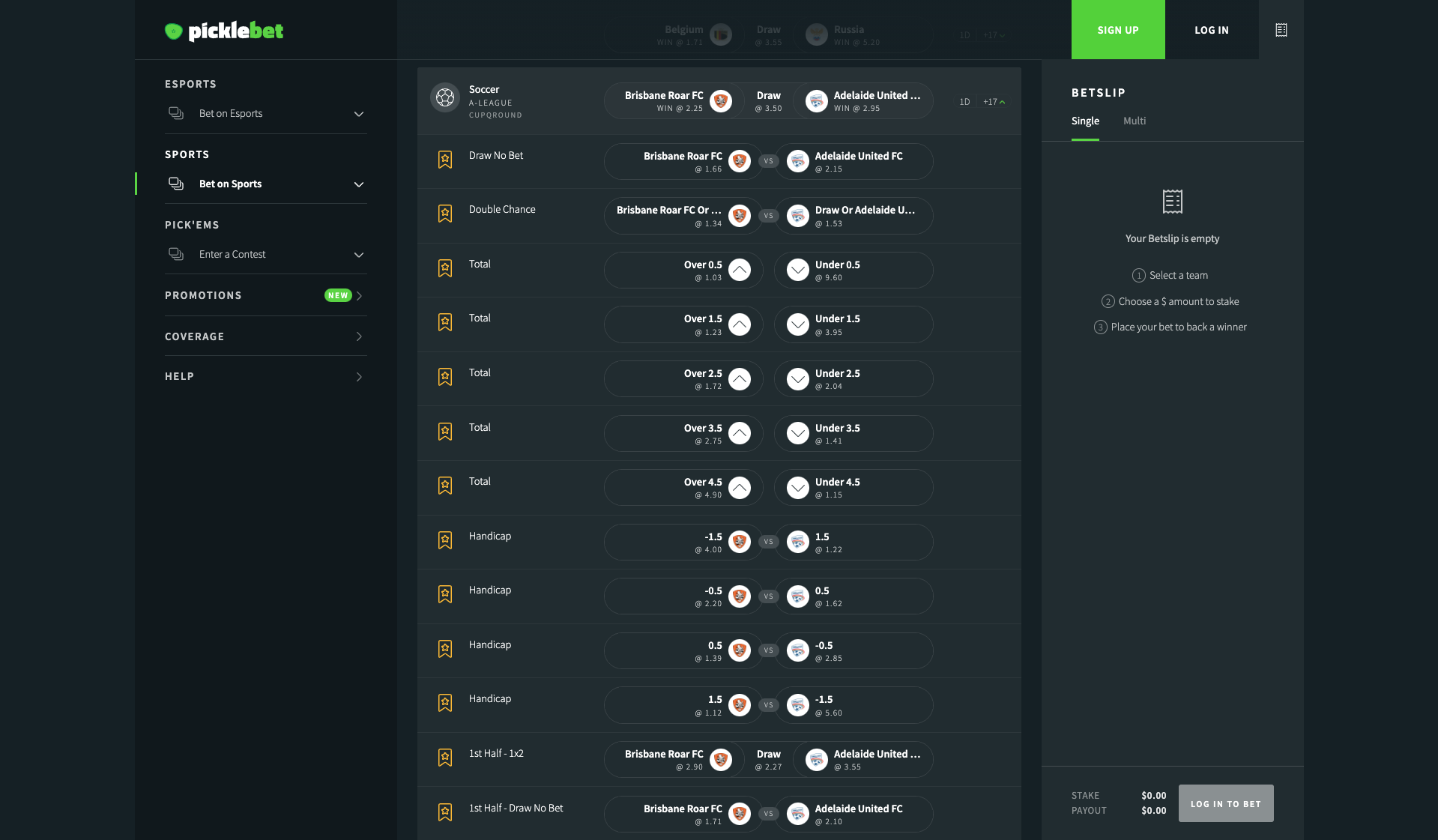Select Adelaide 0.5 handicap @ 1.62
This screenshot has height=840, width=1438.
click(x=854, y=596)
